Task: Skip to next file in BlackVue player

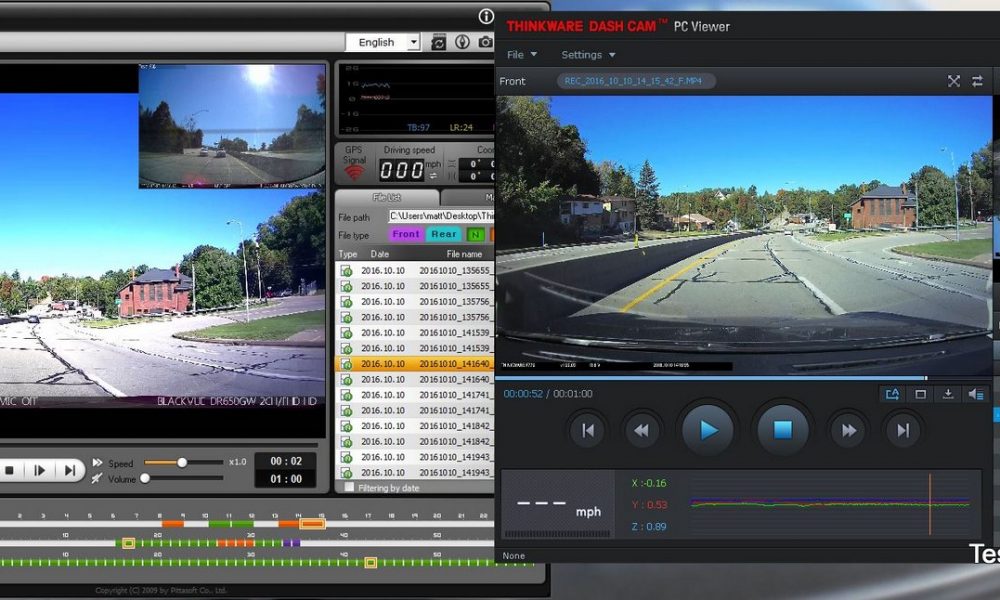Action: pos(70,471)
